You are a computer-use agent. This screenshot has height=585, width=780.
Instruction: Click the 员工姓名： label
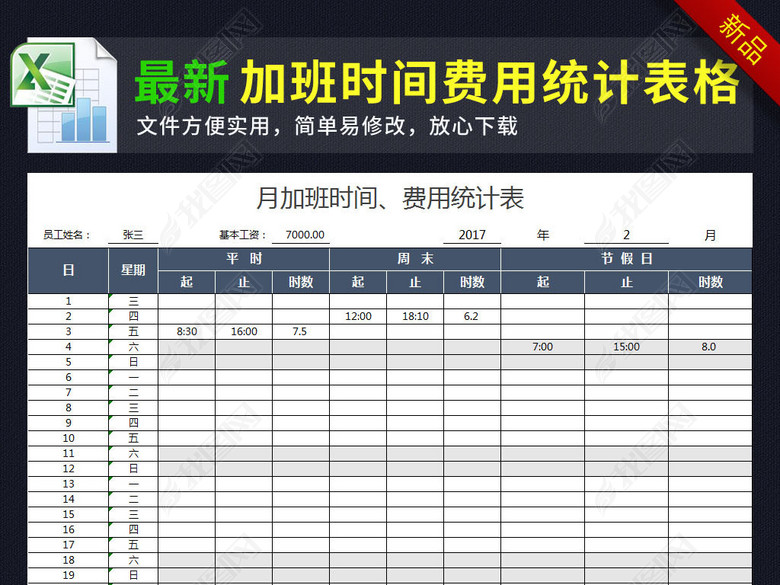[x=67, y=235]
